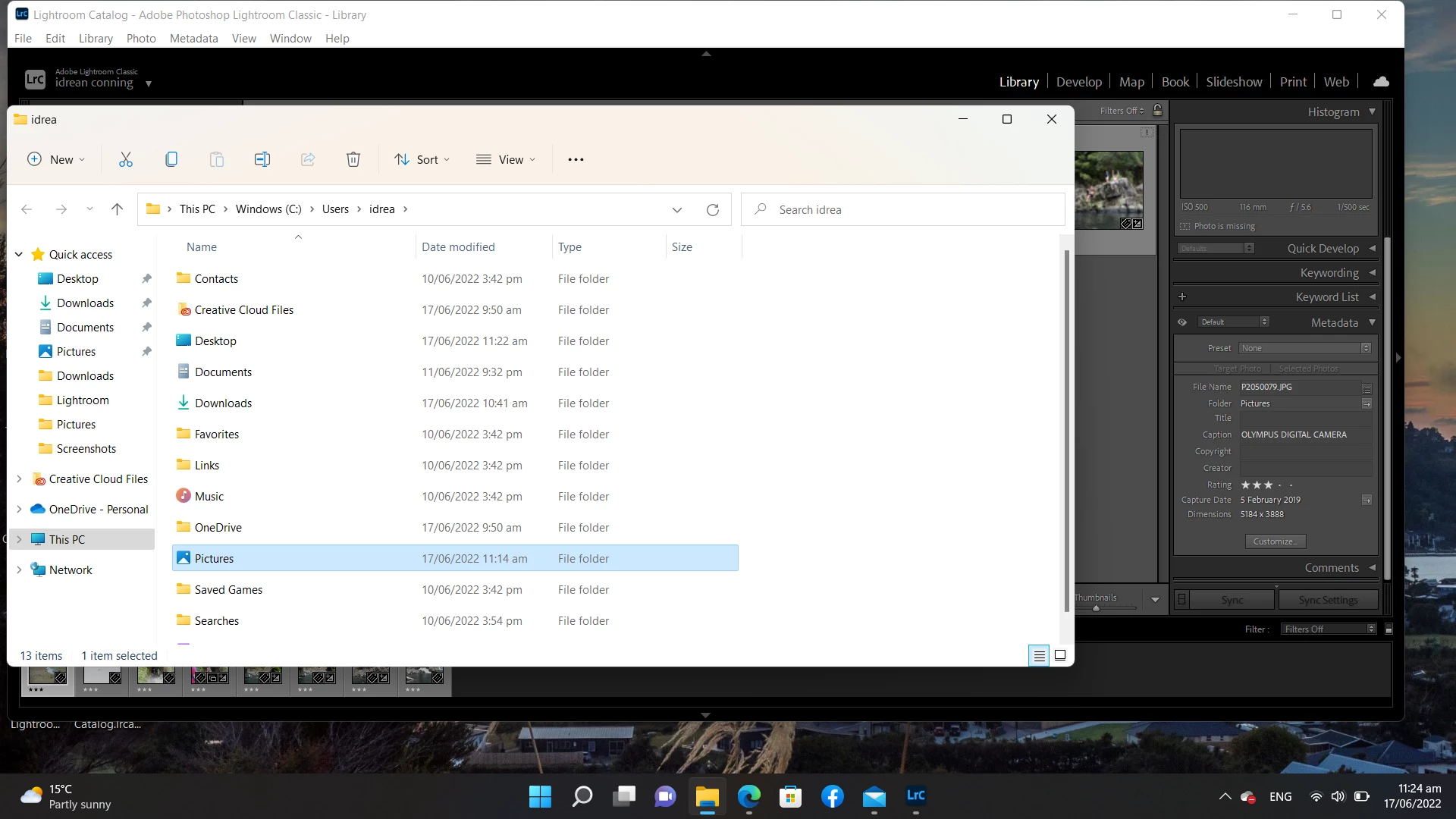Viewport: 1456px width, 819px height.
Task: Adjust the Thumbnails size slider
Action: (1096, 608)
